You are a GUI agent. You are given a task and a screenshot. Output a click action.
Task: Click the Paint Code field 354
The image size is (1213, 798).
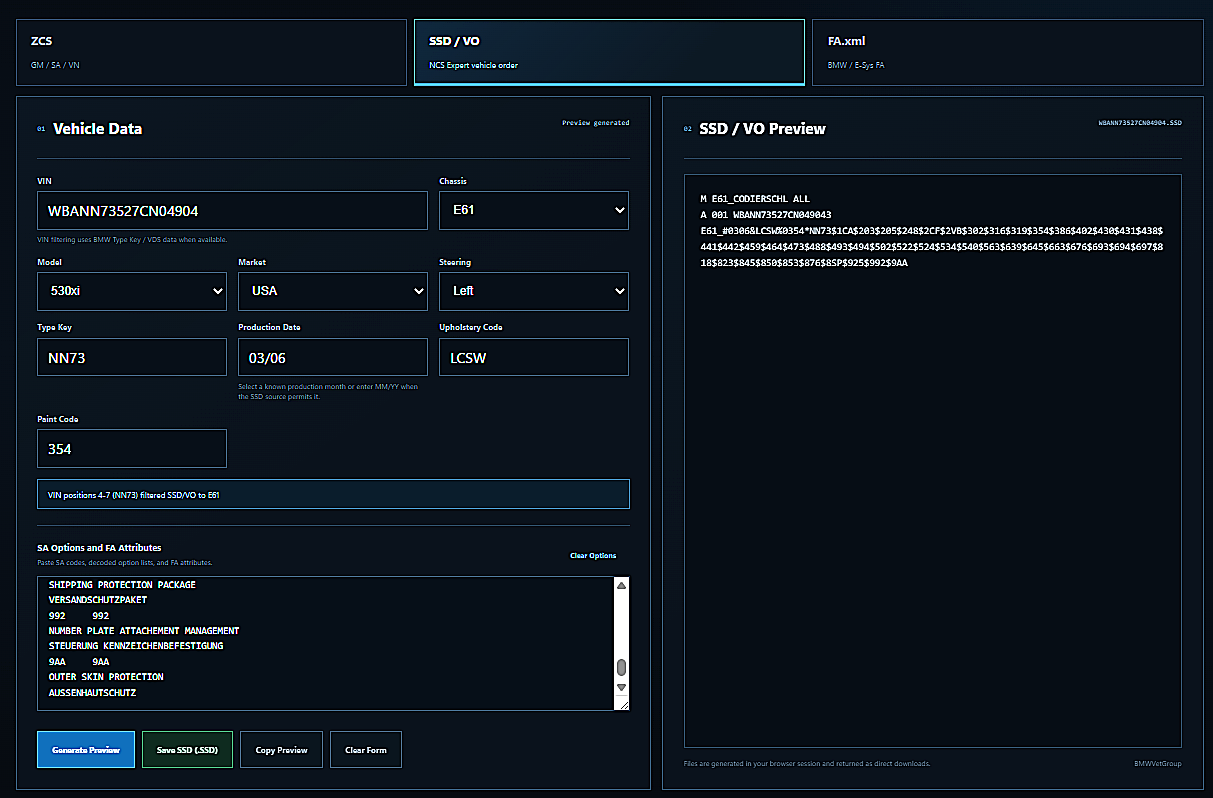tap(132, 449)
